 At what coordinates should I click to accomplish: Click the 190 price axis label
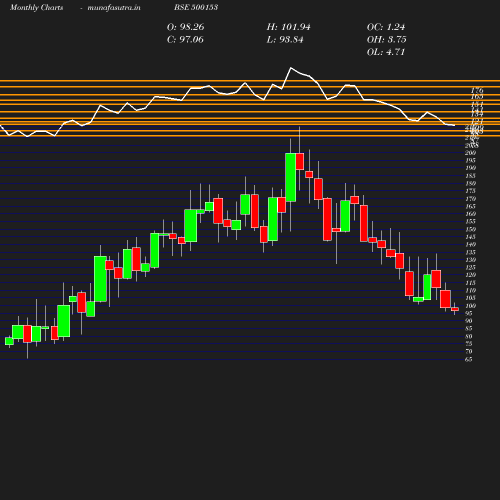pyautogui.click(x=470, y=168)
